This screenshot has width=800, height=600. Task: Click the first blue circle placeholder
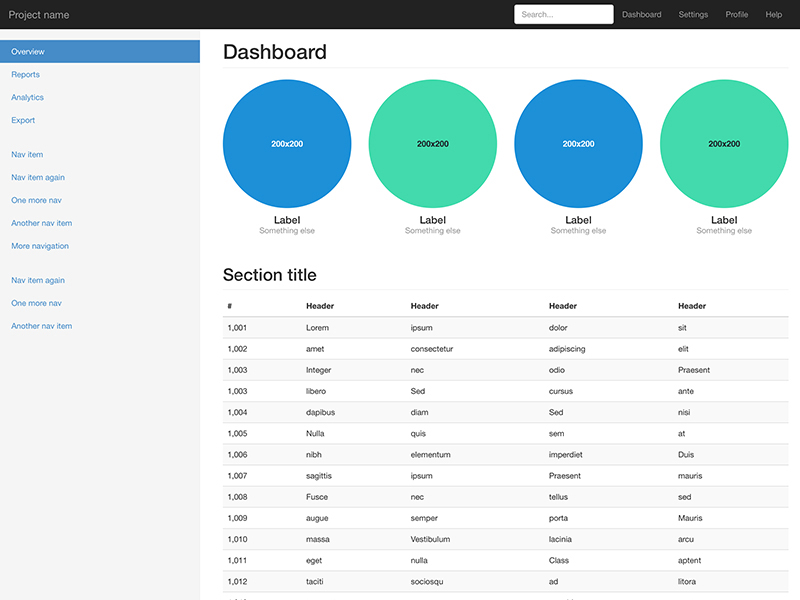pyautogui.click(x=287, y=143)
